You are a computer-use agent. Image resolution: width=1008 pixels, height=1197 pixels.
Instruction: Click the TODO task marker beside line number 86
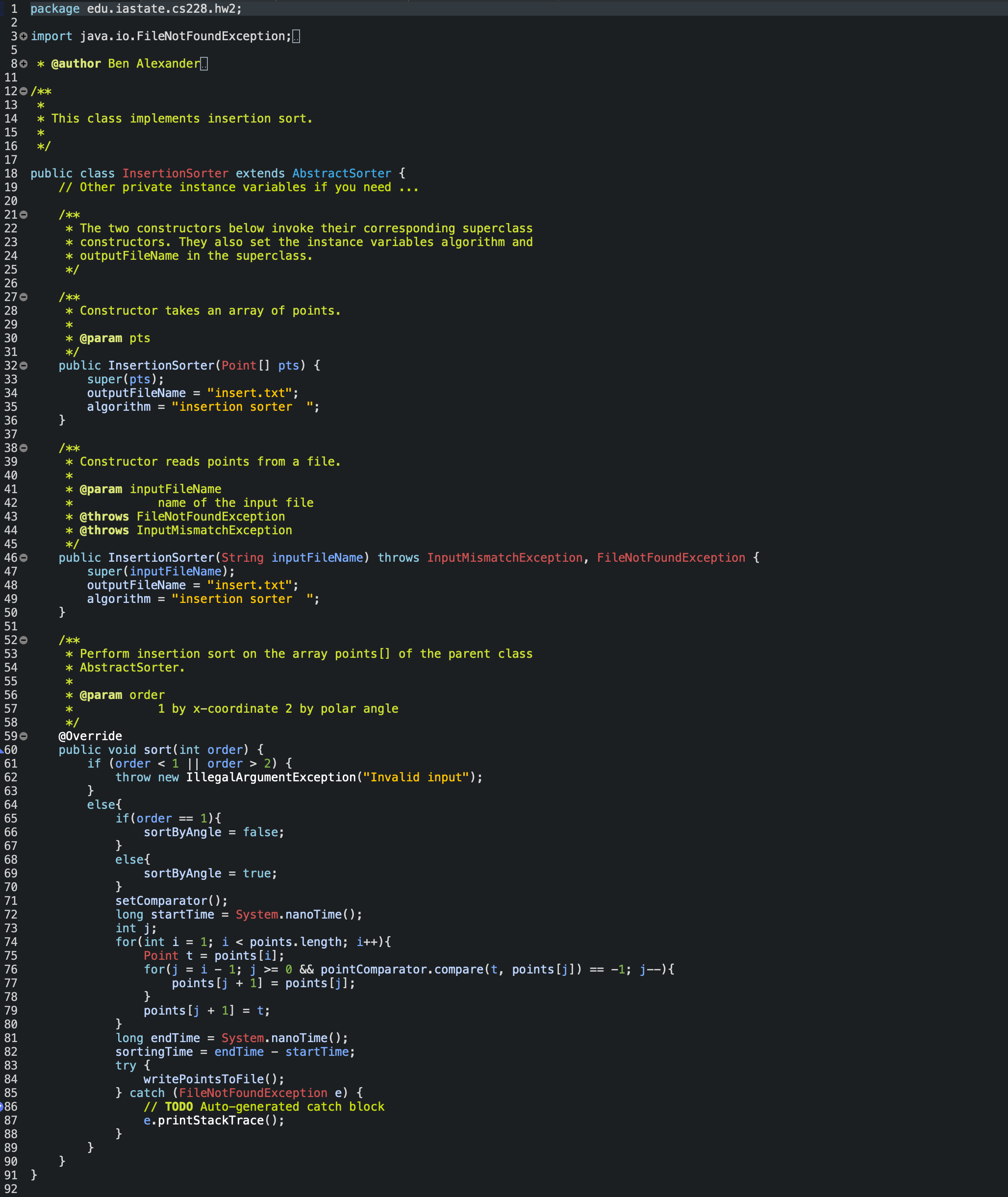click(x=1, y=1107)
